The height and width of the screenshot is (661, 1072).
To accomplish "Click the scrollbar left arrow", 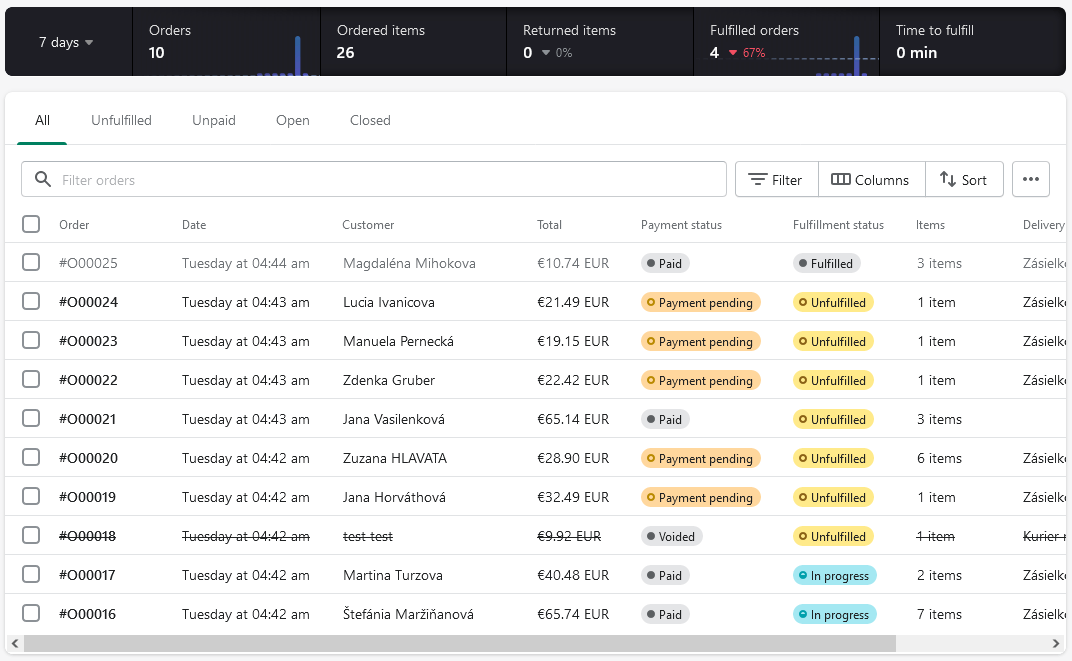I will pyautogui.click(x=15, y=643).
